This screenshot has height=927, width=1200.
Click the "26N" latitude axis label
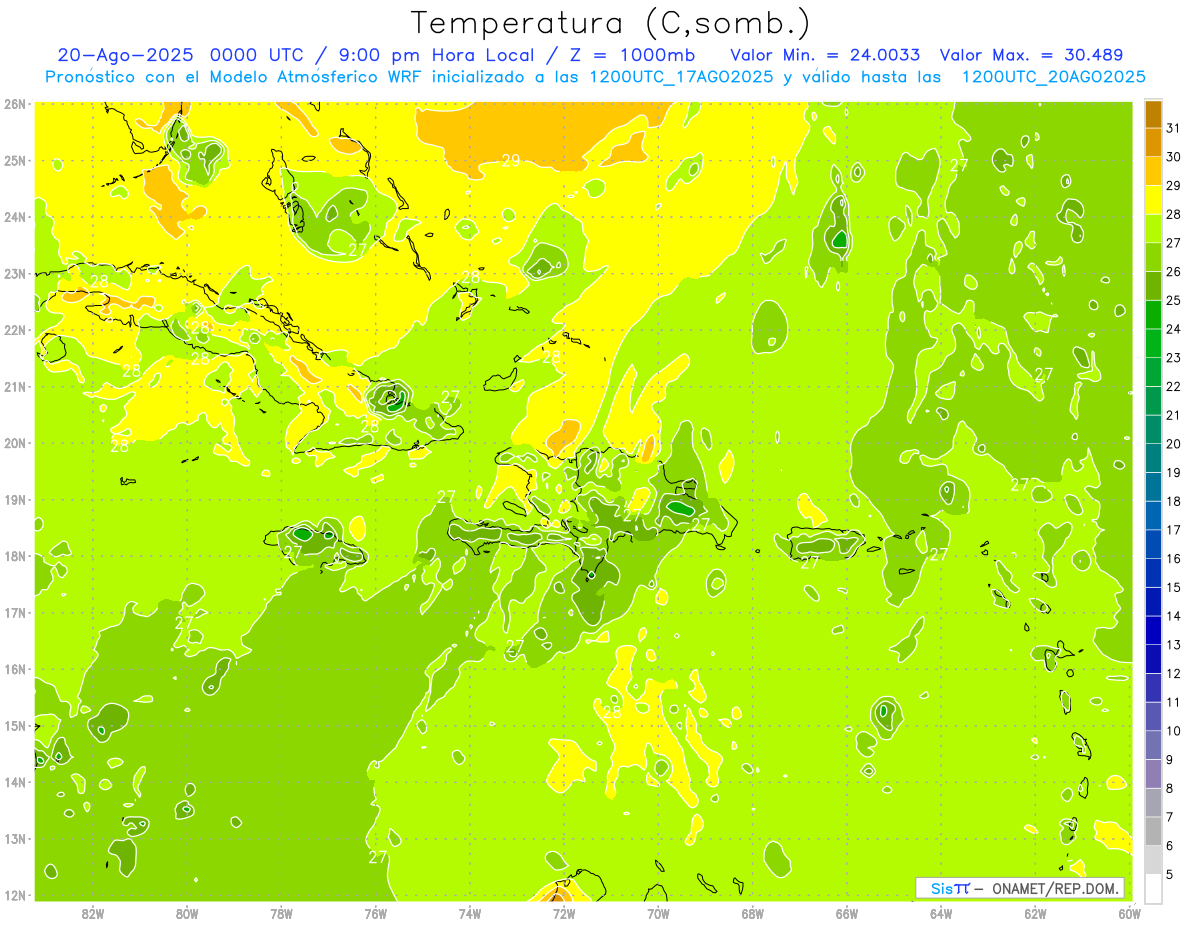click(15, 104)
